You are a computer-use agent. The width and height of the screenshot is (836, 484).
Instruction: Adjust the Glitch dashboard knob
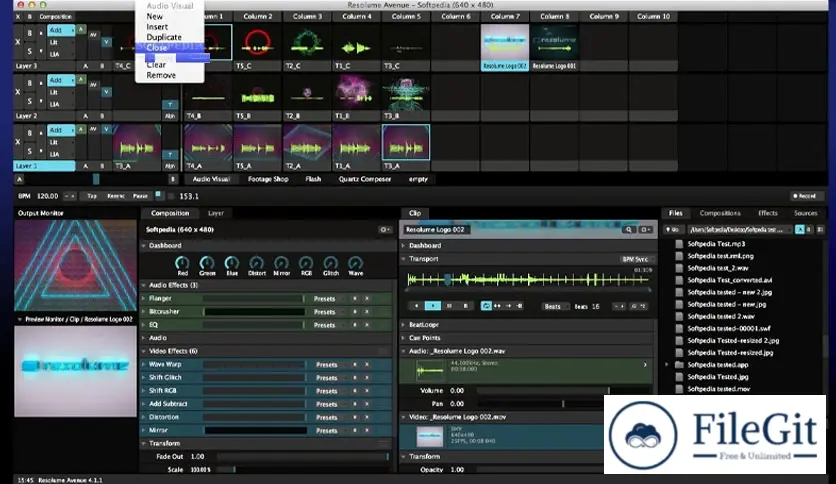[331, 262]
